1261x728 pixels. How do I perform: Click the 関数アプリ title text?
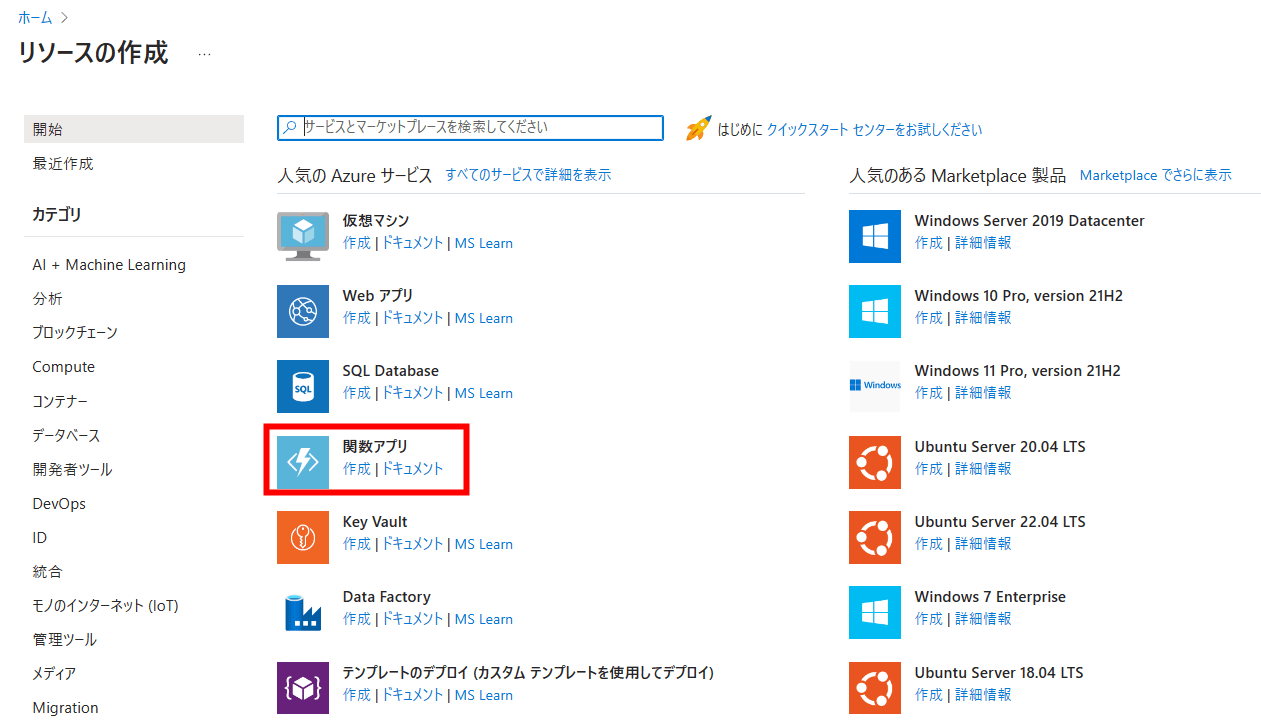point(375,446)
